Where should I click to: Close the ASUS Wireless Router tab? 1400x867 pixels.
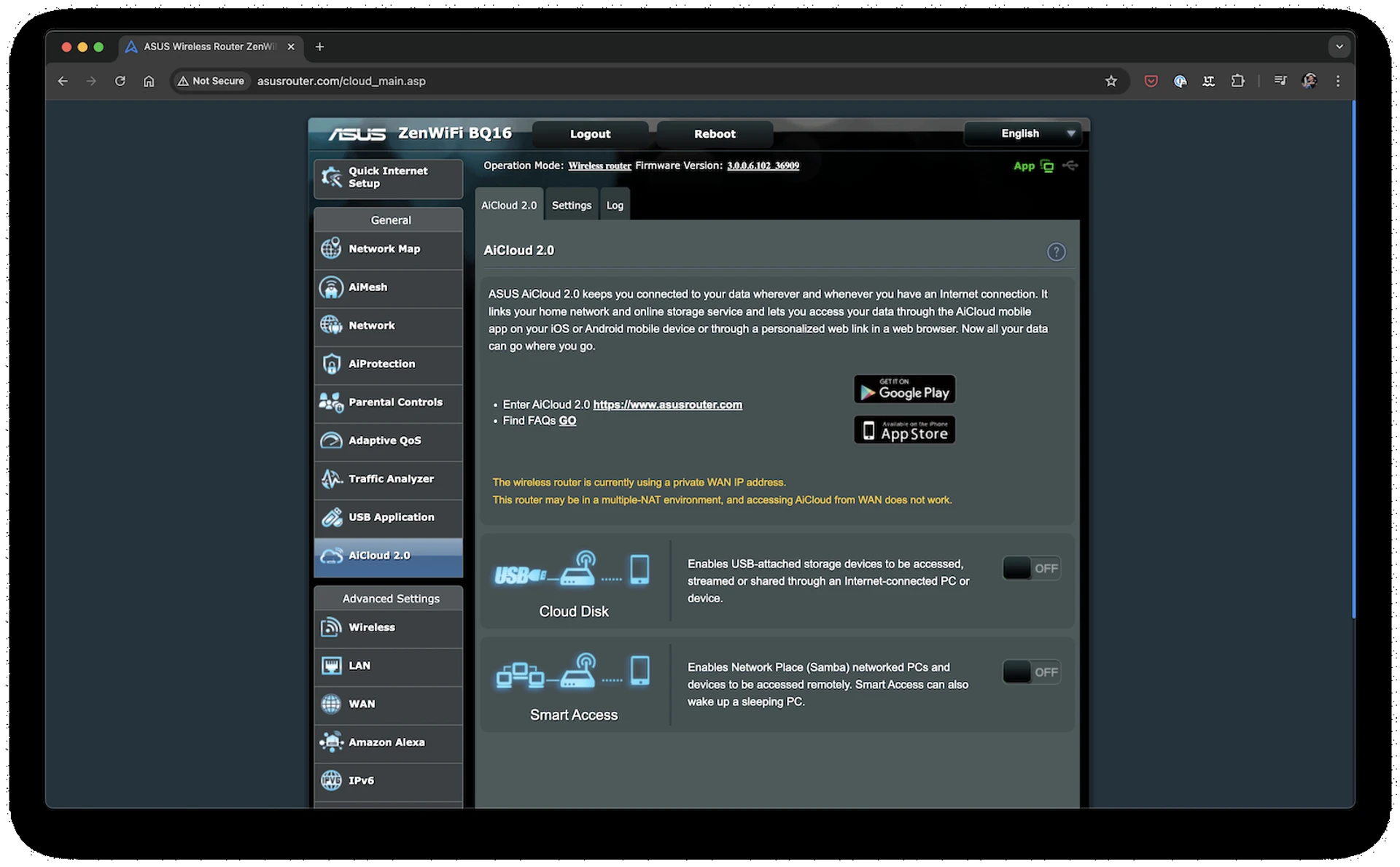click(x=291, y=47)
